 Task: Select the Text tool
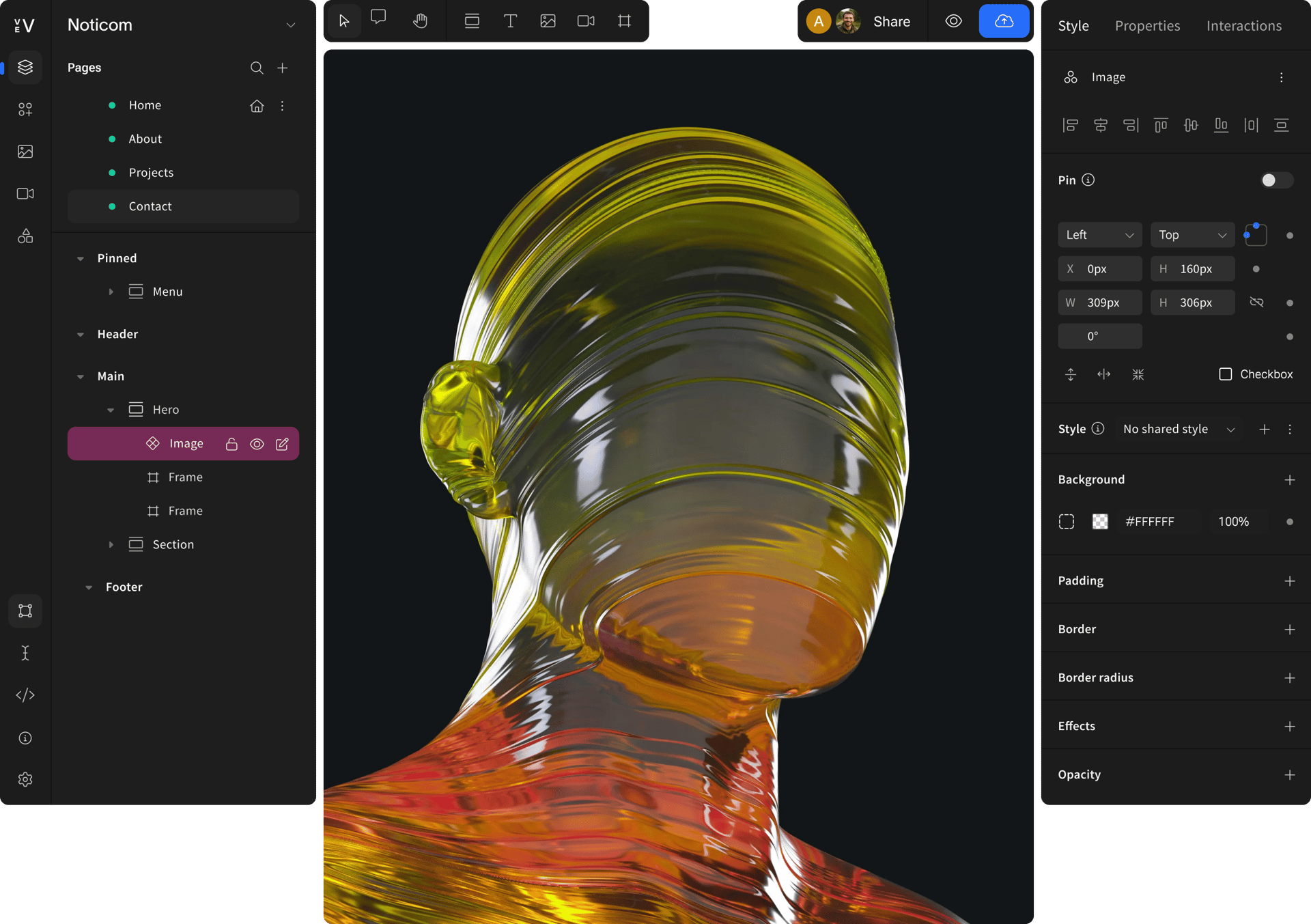(x=510, y=21)
